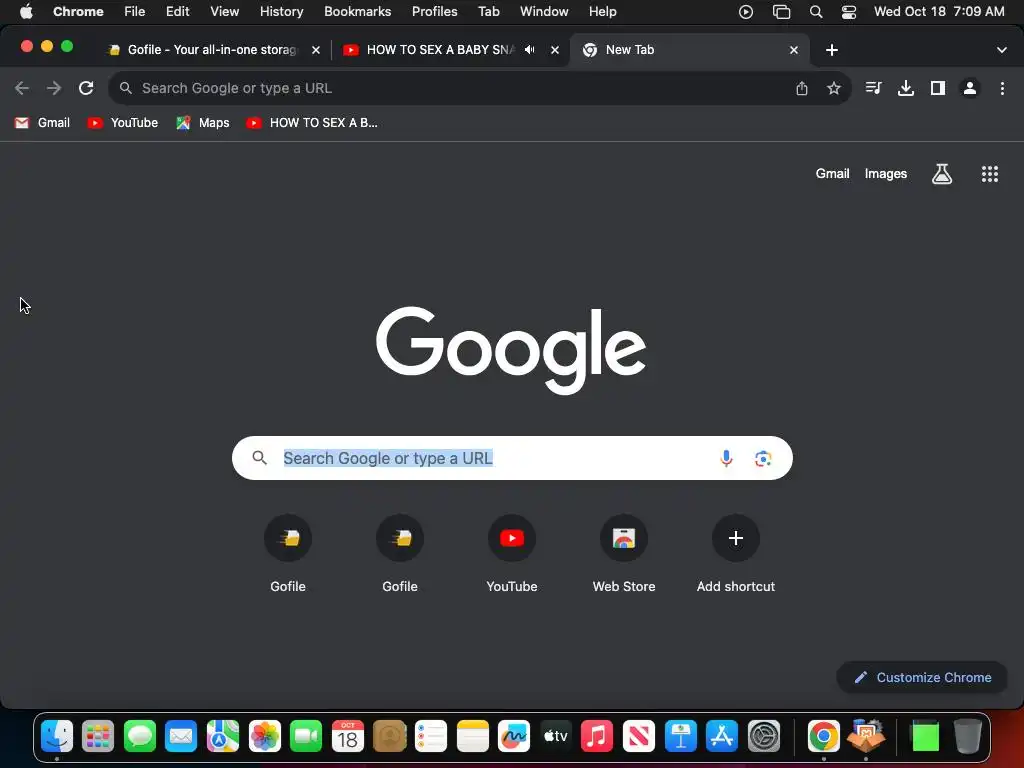Screen dimensions: 1024x768
Task: Click the Gmail link near Images
Action: click(832, 174)
